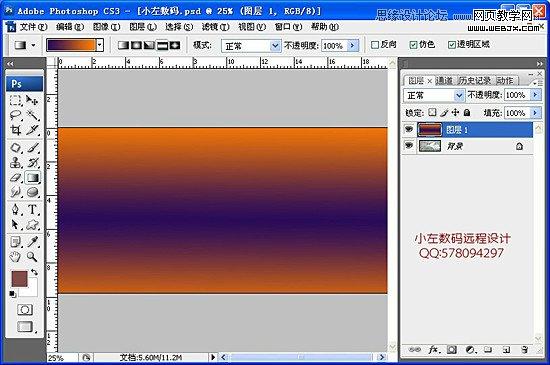Open the layer blend mode 正常 dropdown
This screenshot has height=365, width=550.
[434, 95]
